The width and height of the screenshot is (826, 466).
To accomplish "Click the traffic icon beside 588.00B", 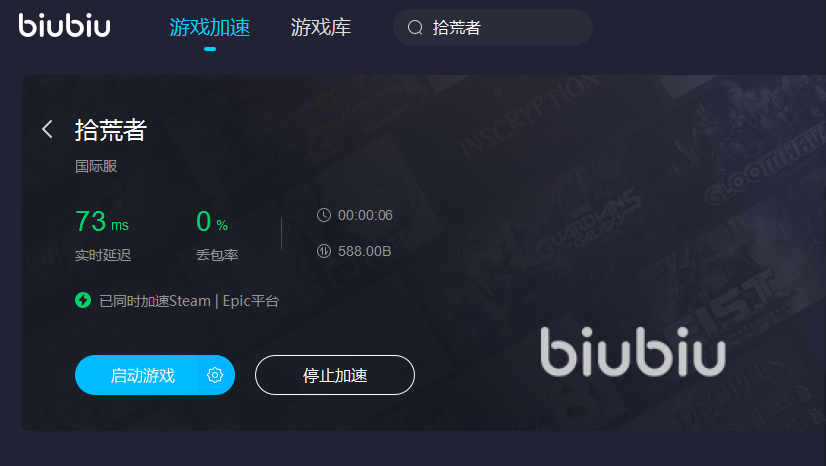I will pyautogui.click(x=323, y=251).
